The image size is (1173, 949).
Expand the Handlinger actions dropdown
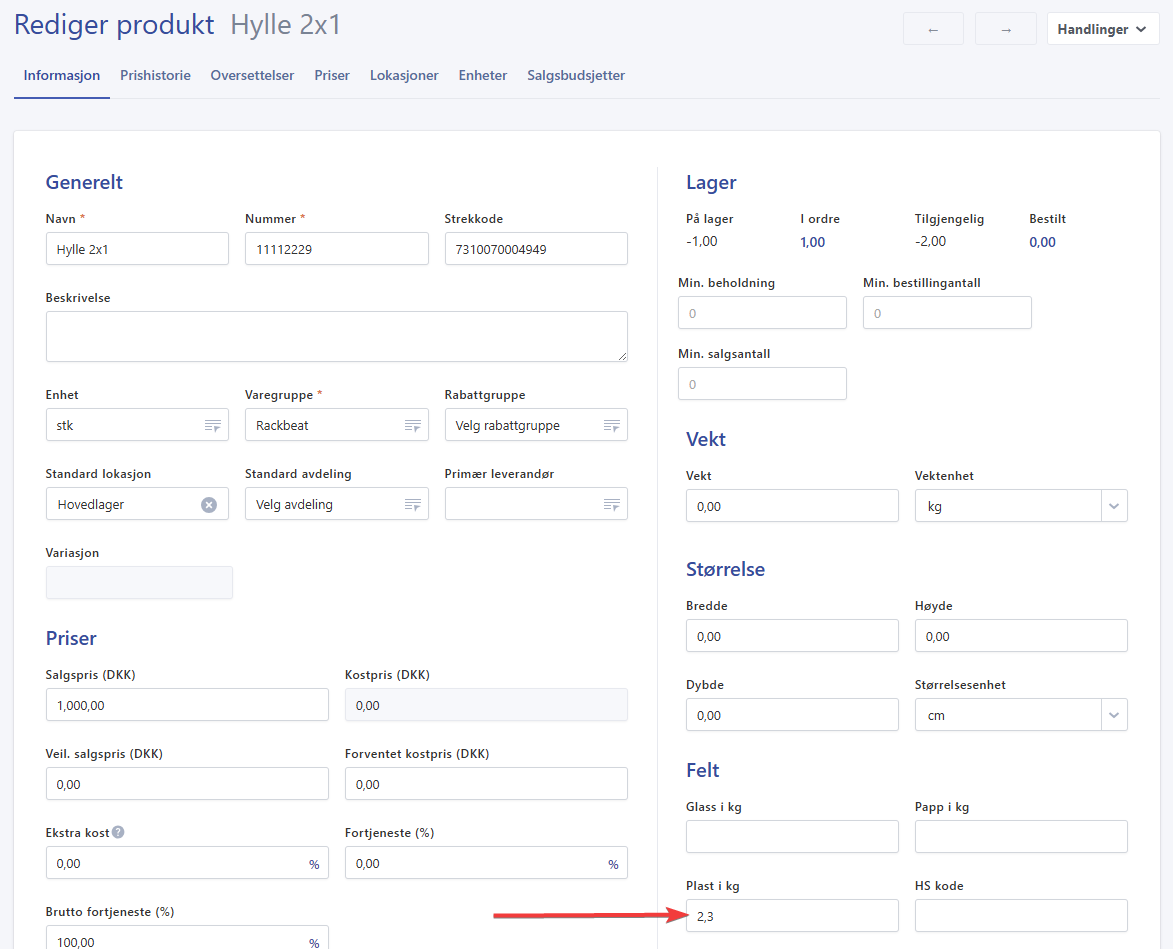click(x=1102, y=29)
